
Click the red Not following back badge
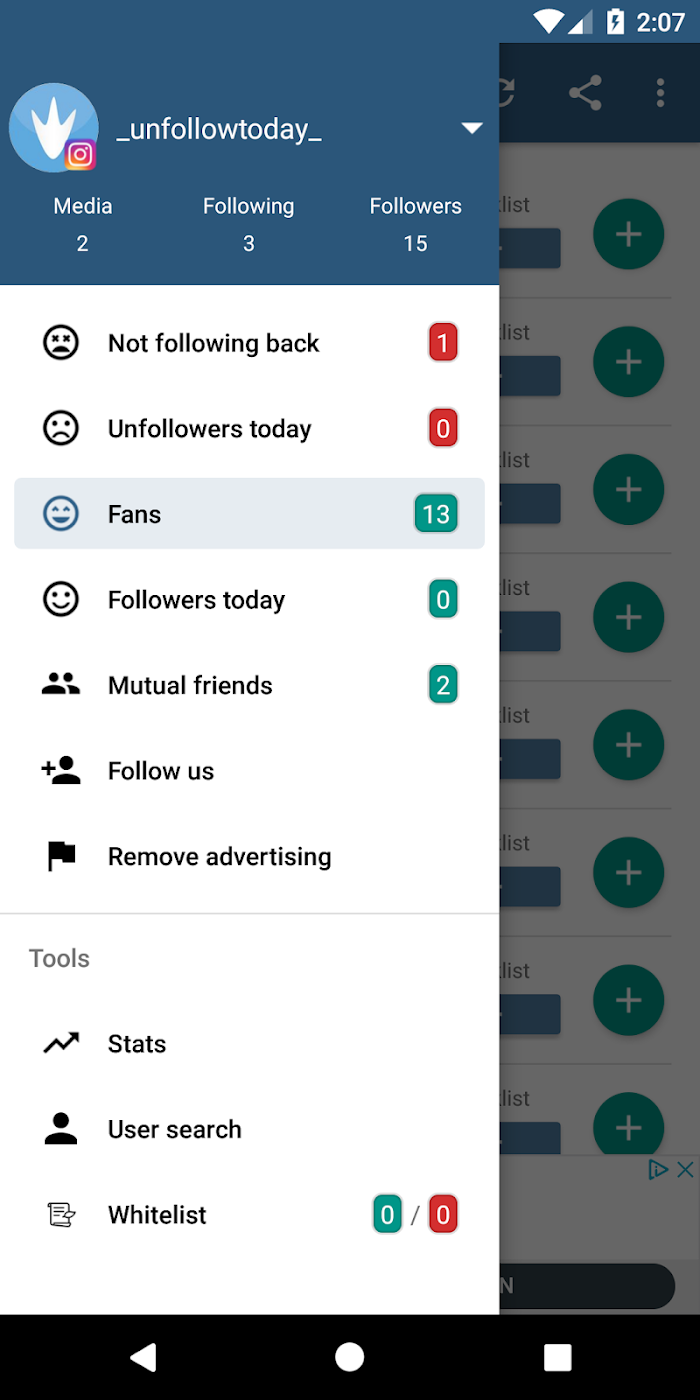coord(443,343)
